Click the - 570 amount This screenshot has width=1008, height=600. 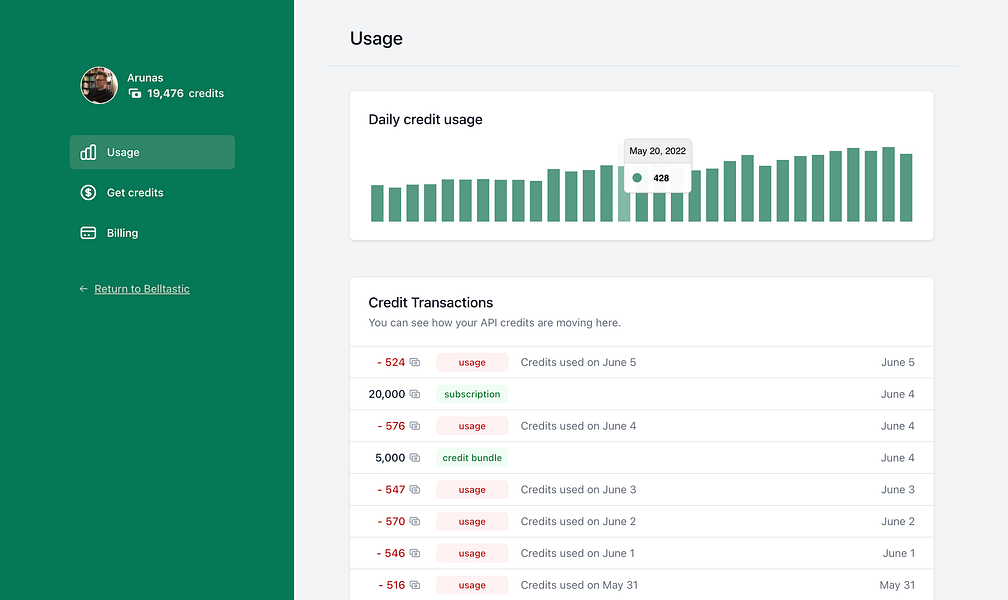point(391,521)
